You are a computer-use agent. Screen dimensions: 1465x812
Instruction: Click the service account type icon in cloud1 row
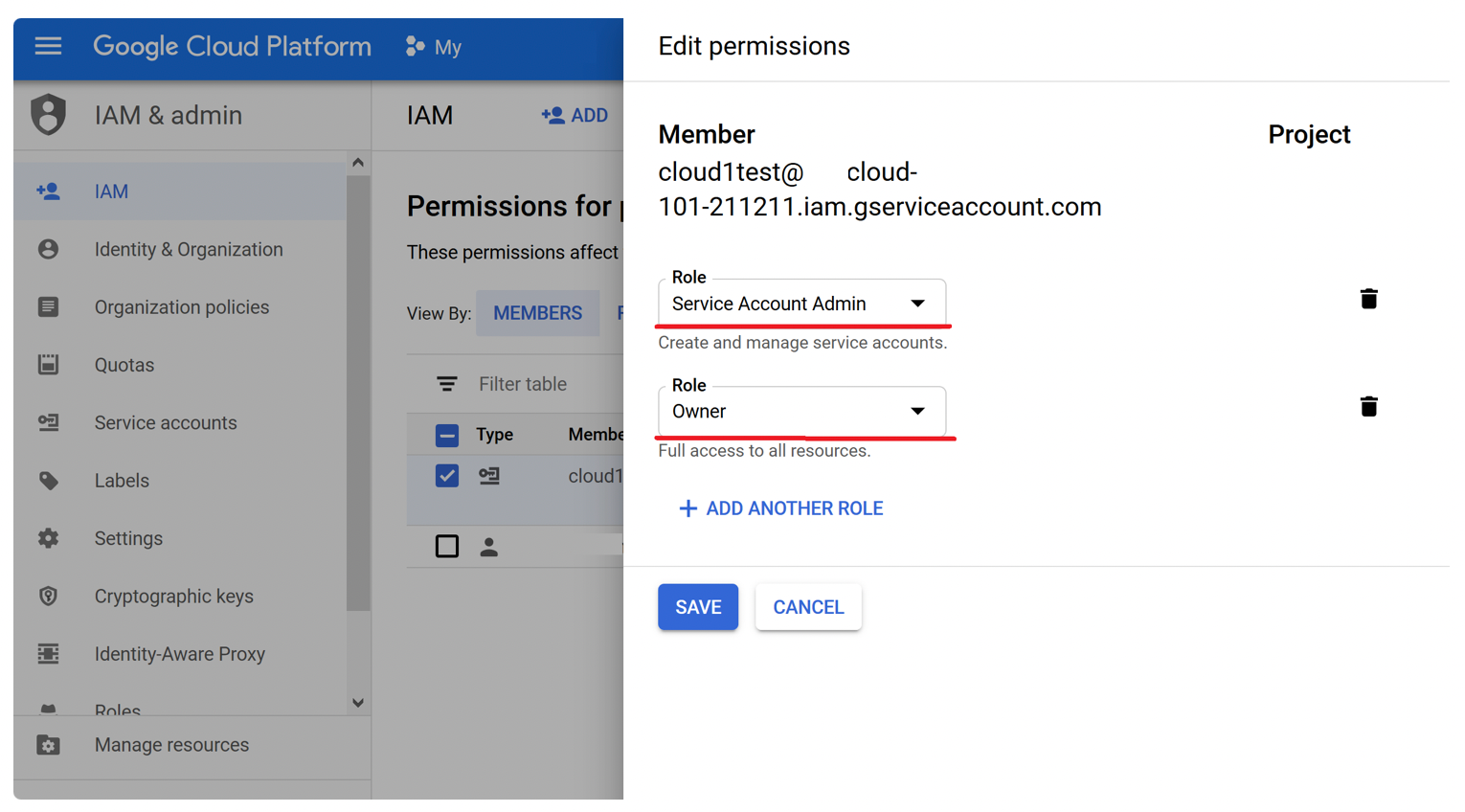click(x=489, y=476)
